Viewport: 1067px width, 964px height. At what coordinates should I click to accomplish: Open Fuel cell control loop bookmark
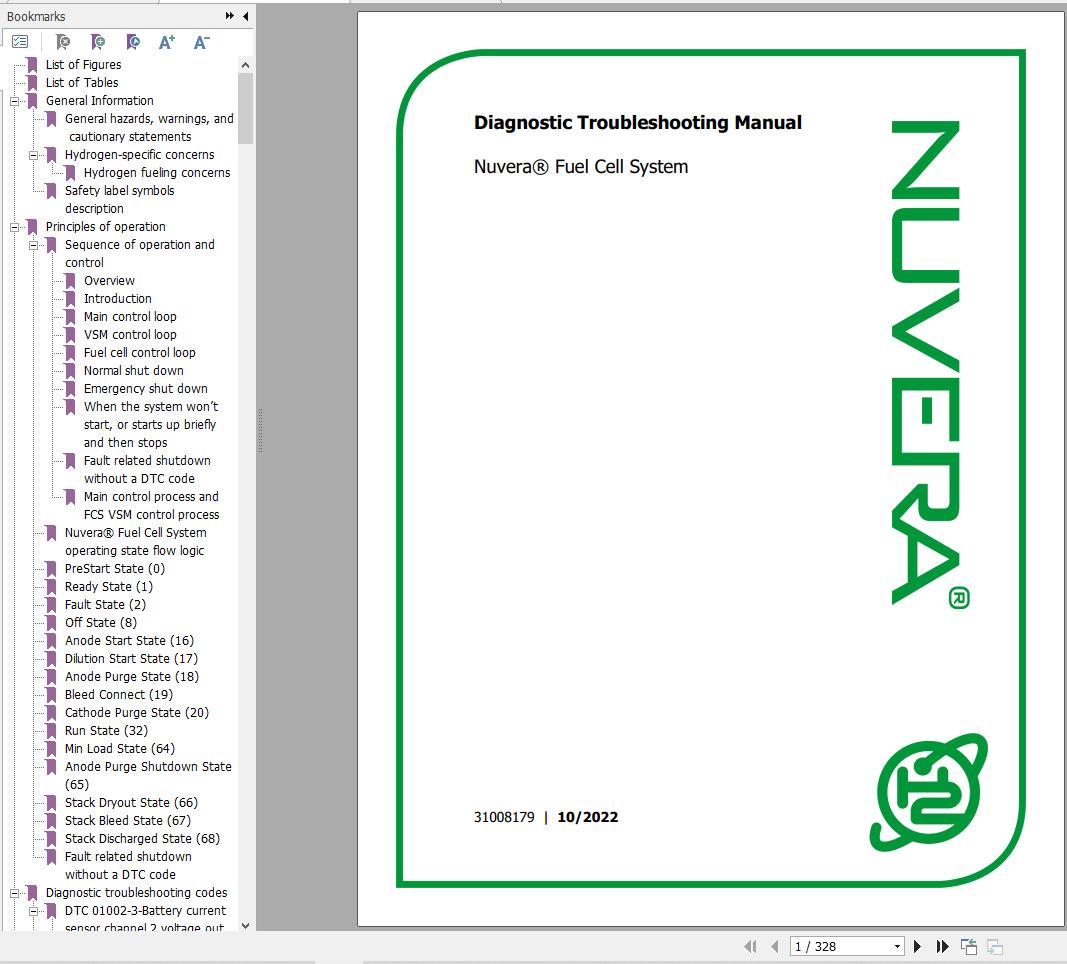point(139,352)
